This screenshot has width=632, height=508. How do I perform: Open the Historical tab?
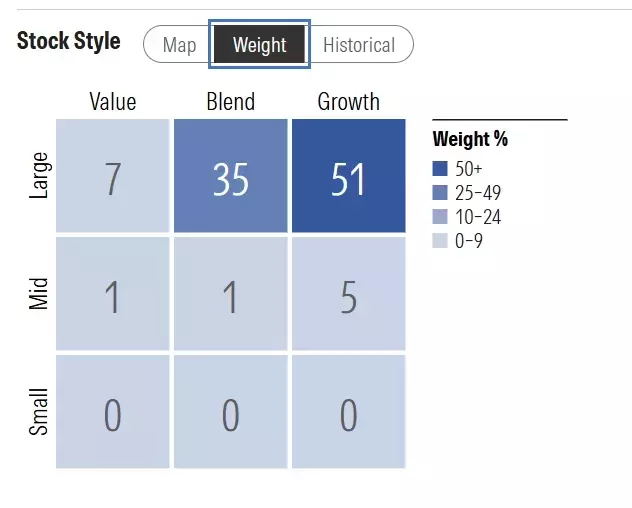359,45
